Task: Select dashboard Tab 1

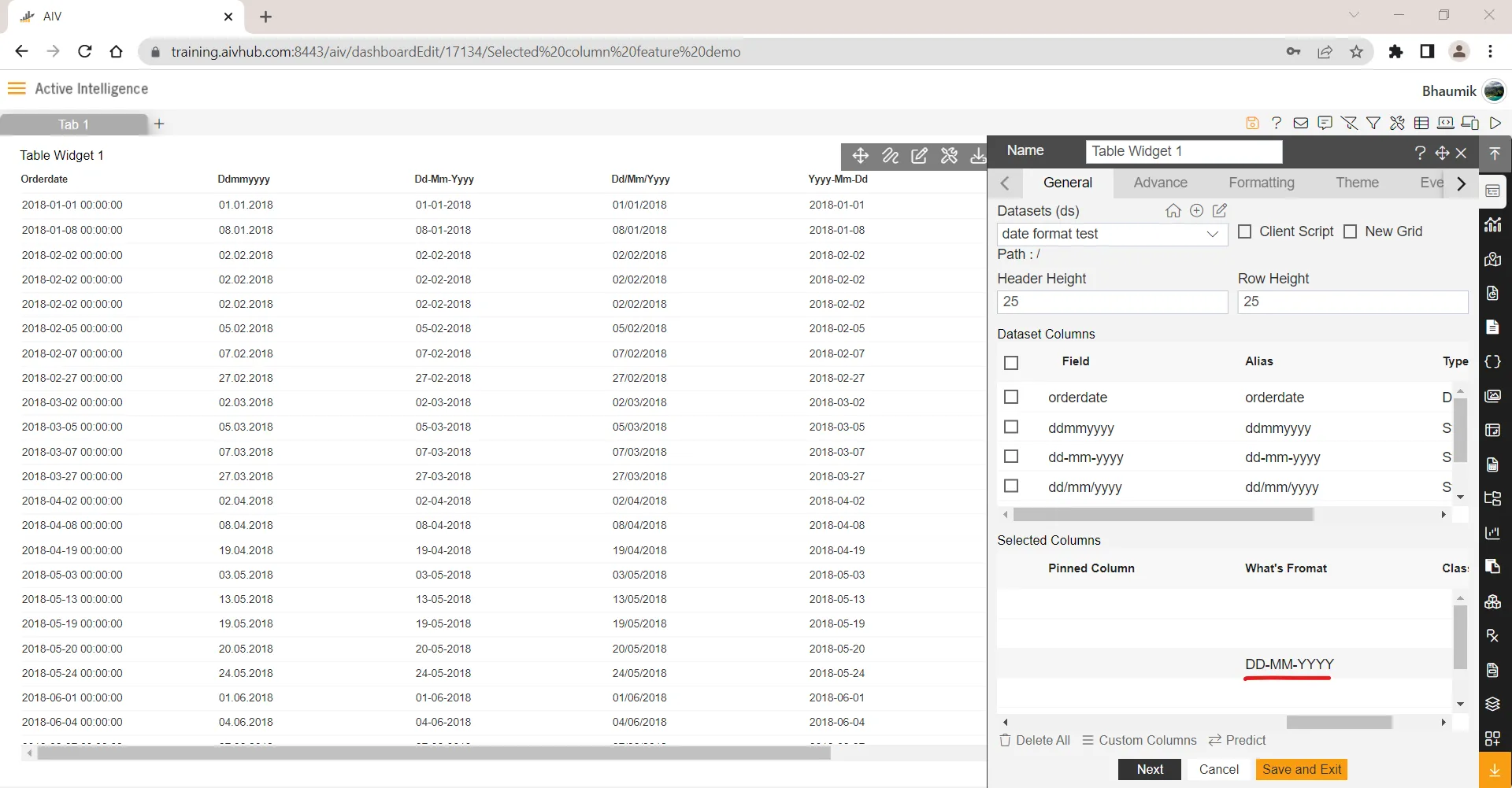Action: [74, 124]
